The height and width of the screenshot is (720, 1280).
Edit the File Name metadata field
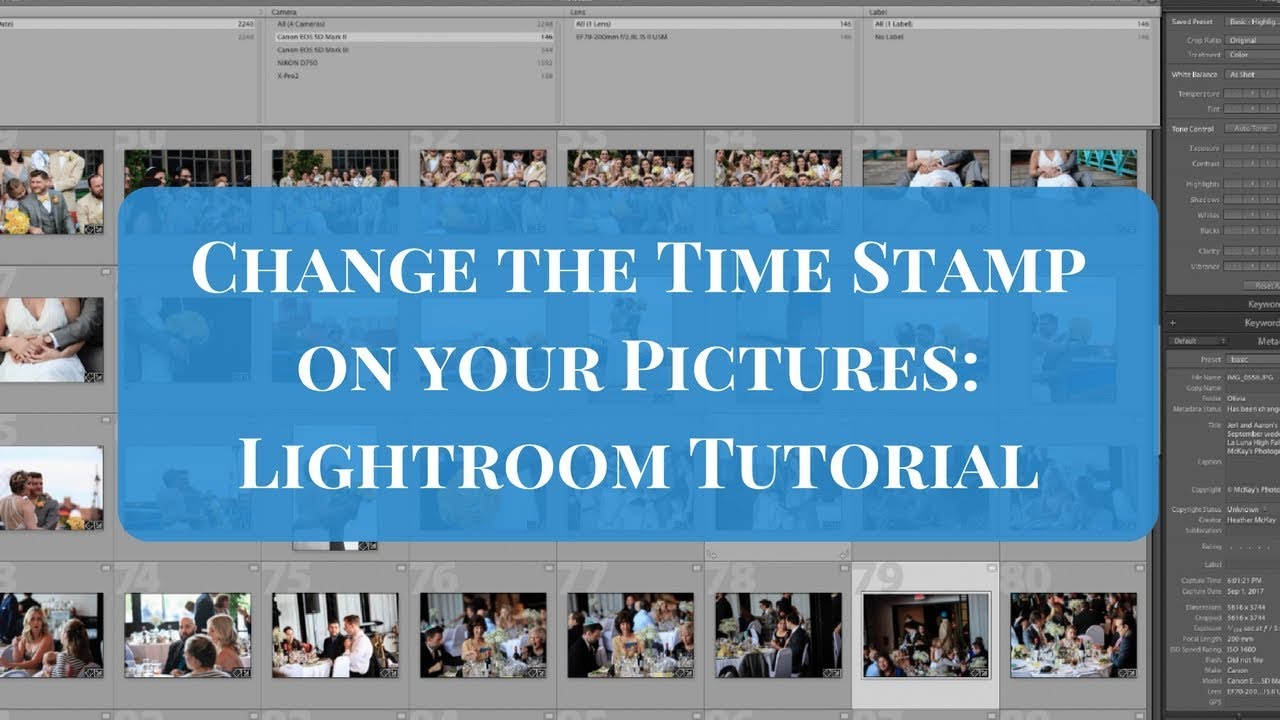point(1253,377)
